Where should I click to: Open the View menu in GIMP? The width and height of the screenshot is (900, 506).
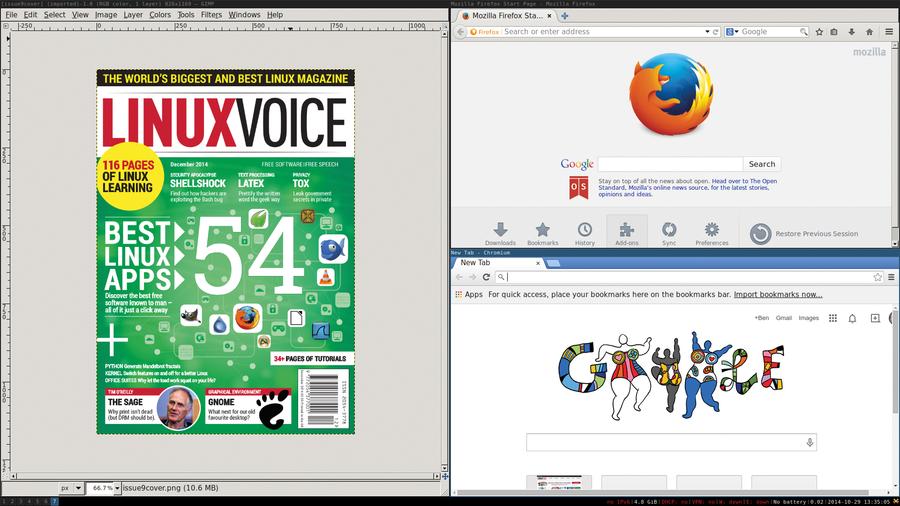click(80, 14)
